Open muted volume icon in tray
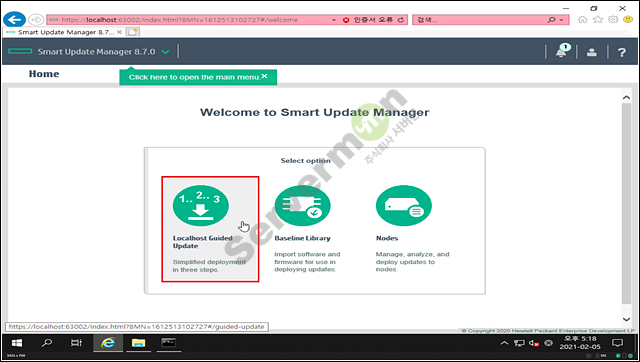 click(534, 343)
